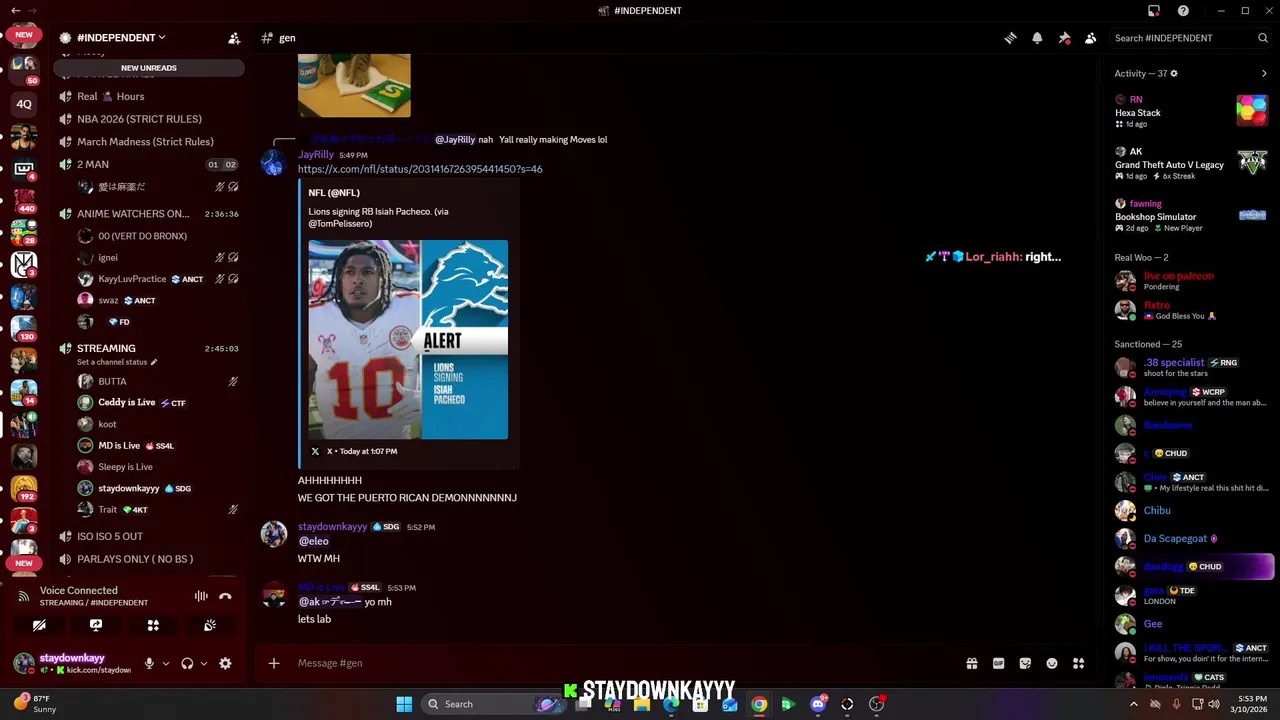Open Windows Start menu
The width and height of the screenshot is (1280, 720).
coord(404,704)
